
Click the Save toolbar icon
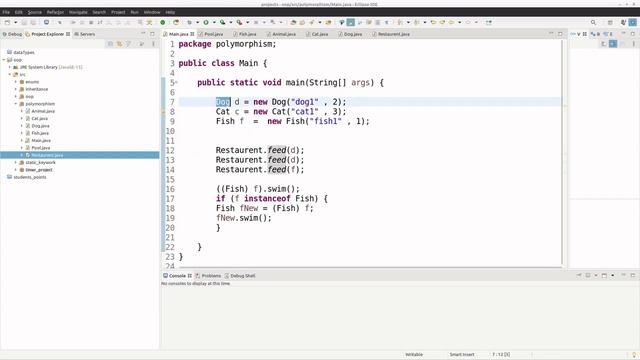[x=24, y=22]
